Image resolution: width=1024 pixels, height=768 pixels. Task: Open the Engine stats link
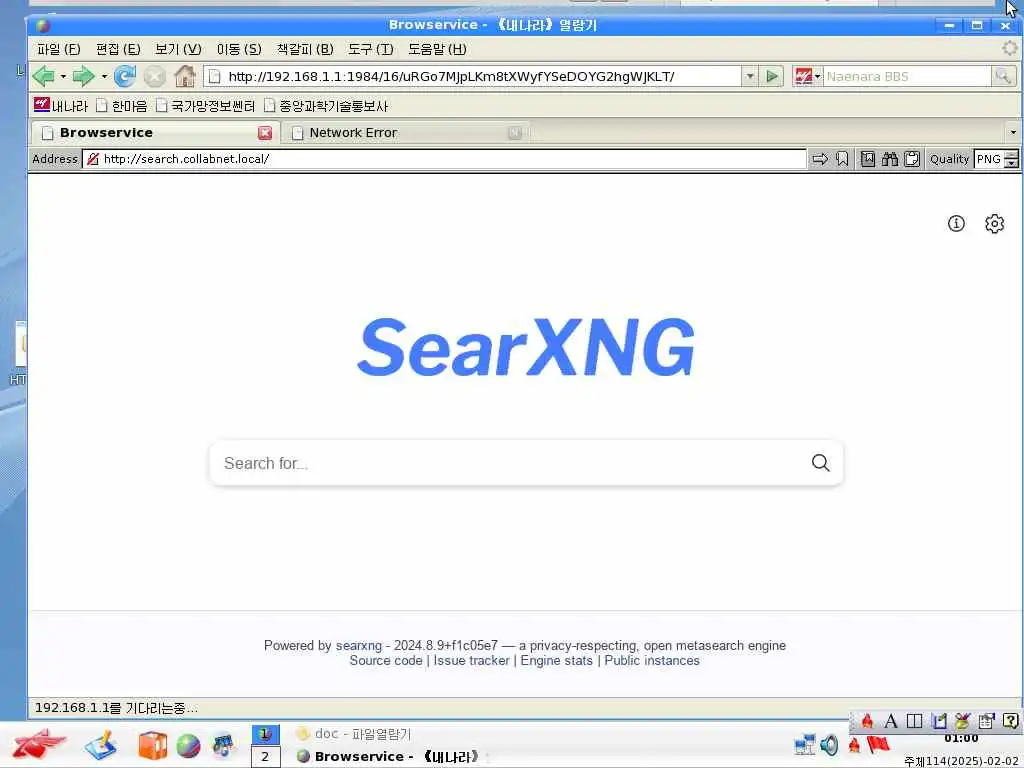556,660
